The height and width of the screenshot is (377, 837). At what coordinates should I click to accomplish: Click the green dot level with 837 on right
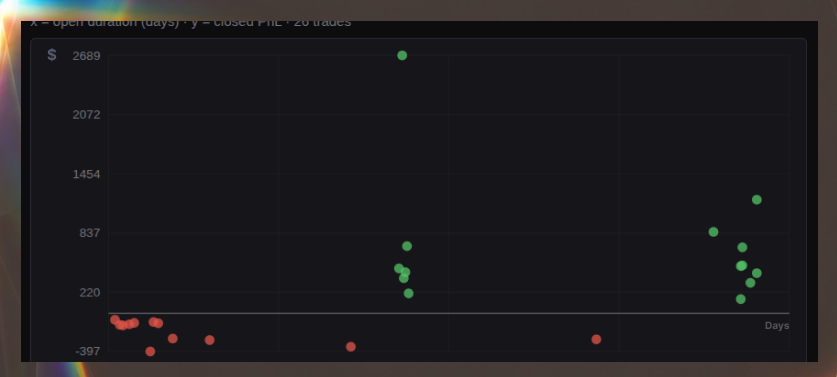pyautogui.click(x=713, y=232)
